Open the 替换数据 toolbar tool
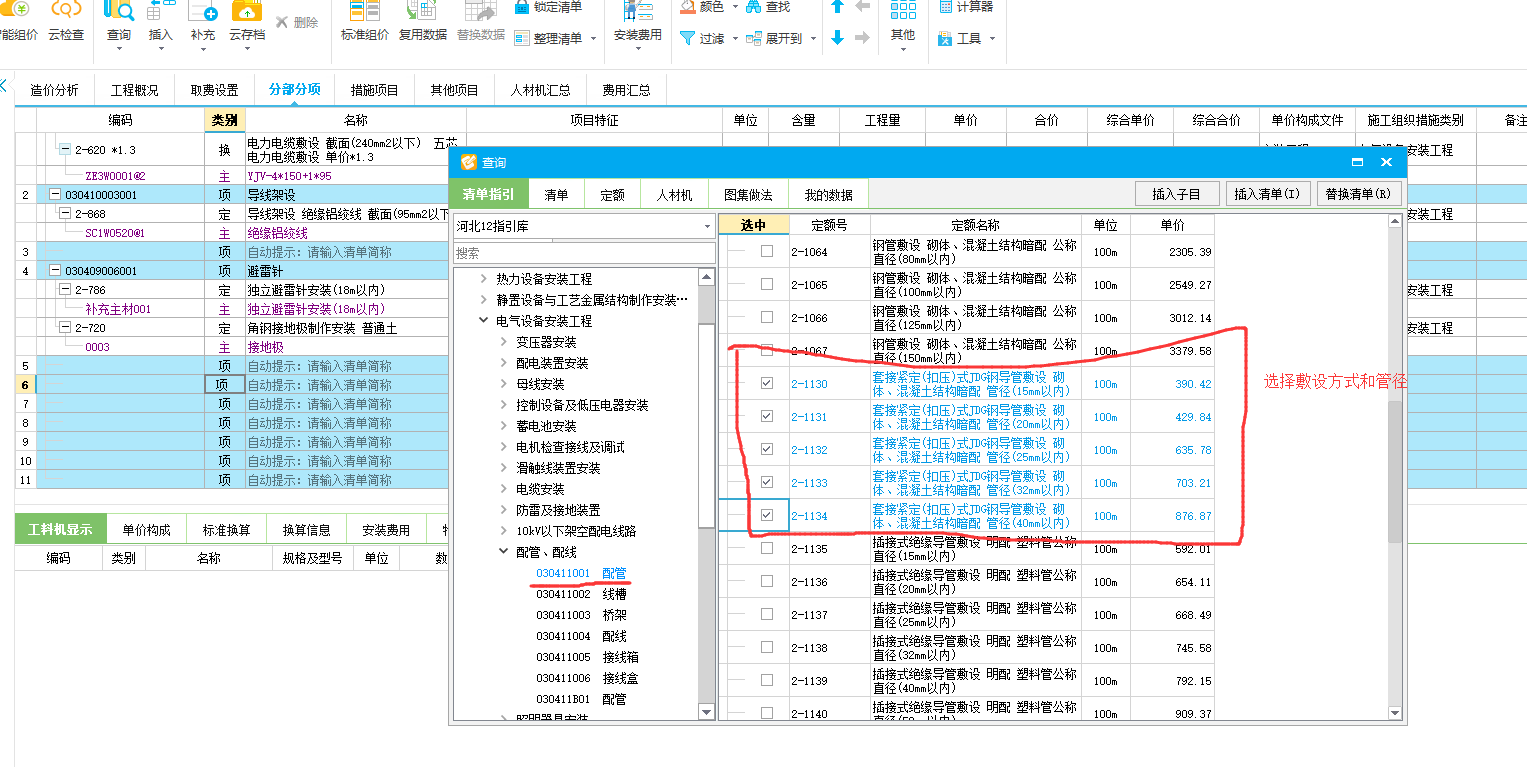This screenshot has width=1527, height=767. pyautogui.click(x=481, y=22)
